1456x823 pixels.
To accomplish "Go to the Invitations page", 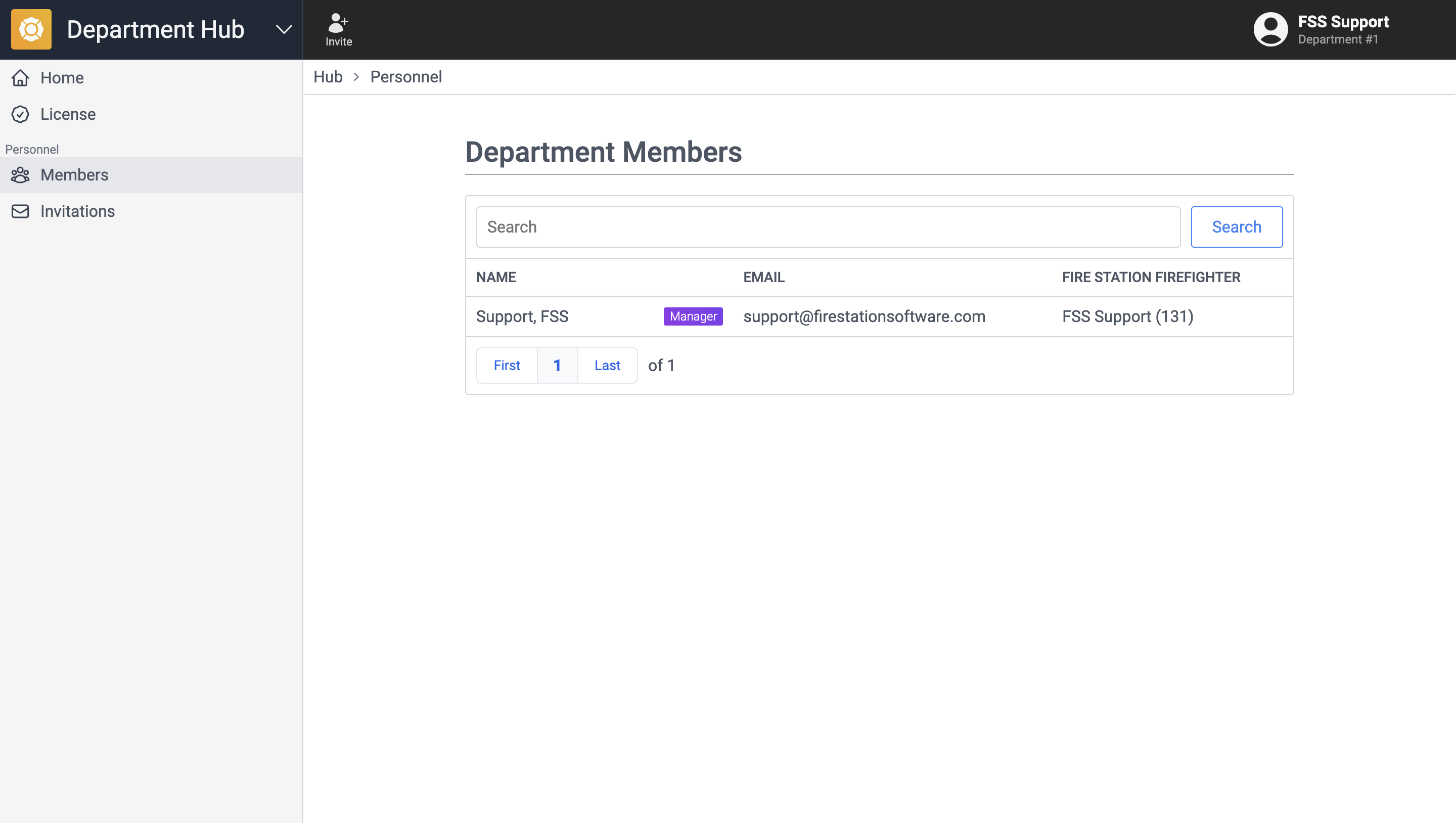I will click(x=77, y=211).
